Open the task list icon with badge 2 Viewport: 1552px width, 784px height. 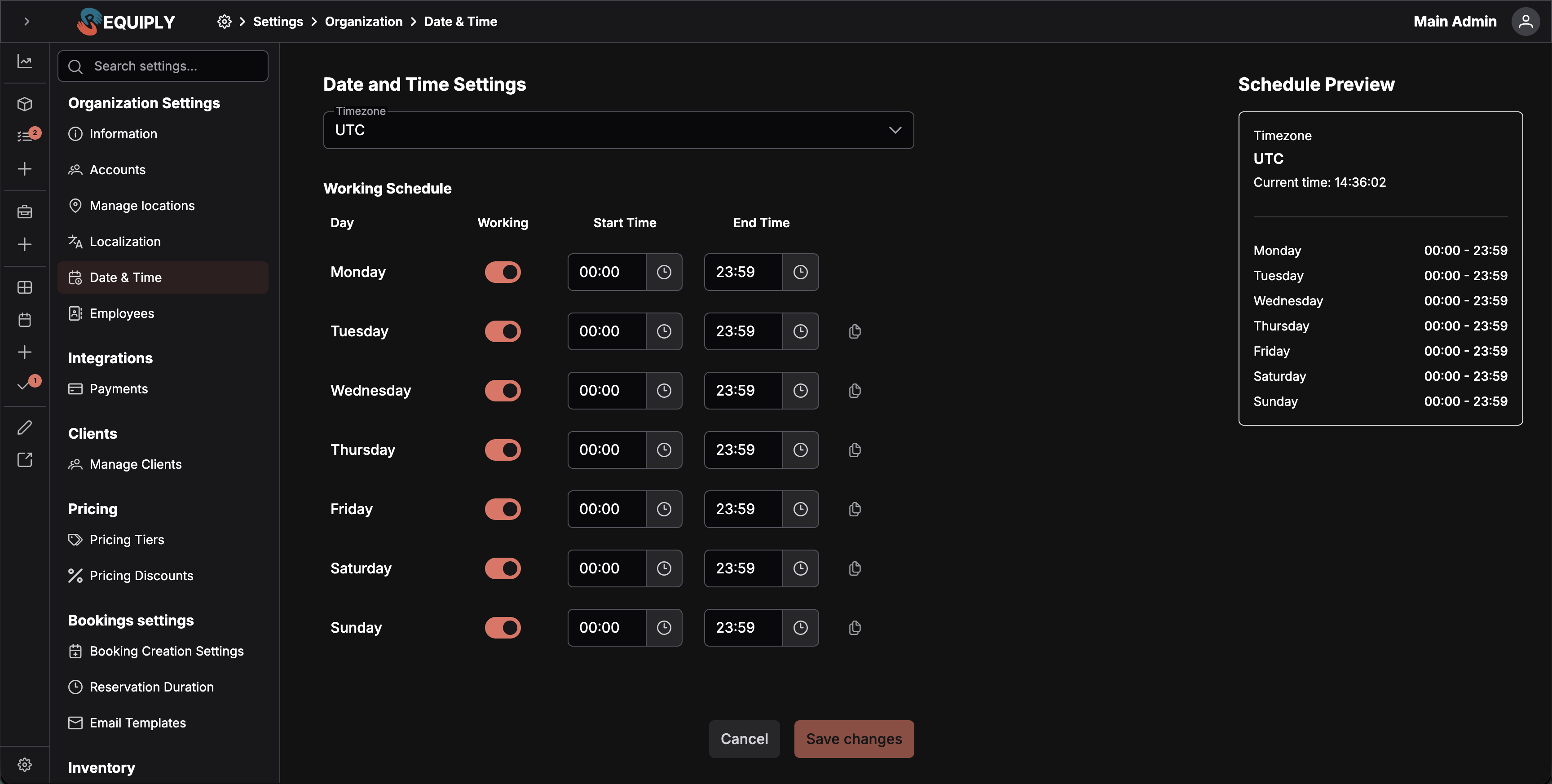[25, 136]
